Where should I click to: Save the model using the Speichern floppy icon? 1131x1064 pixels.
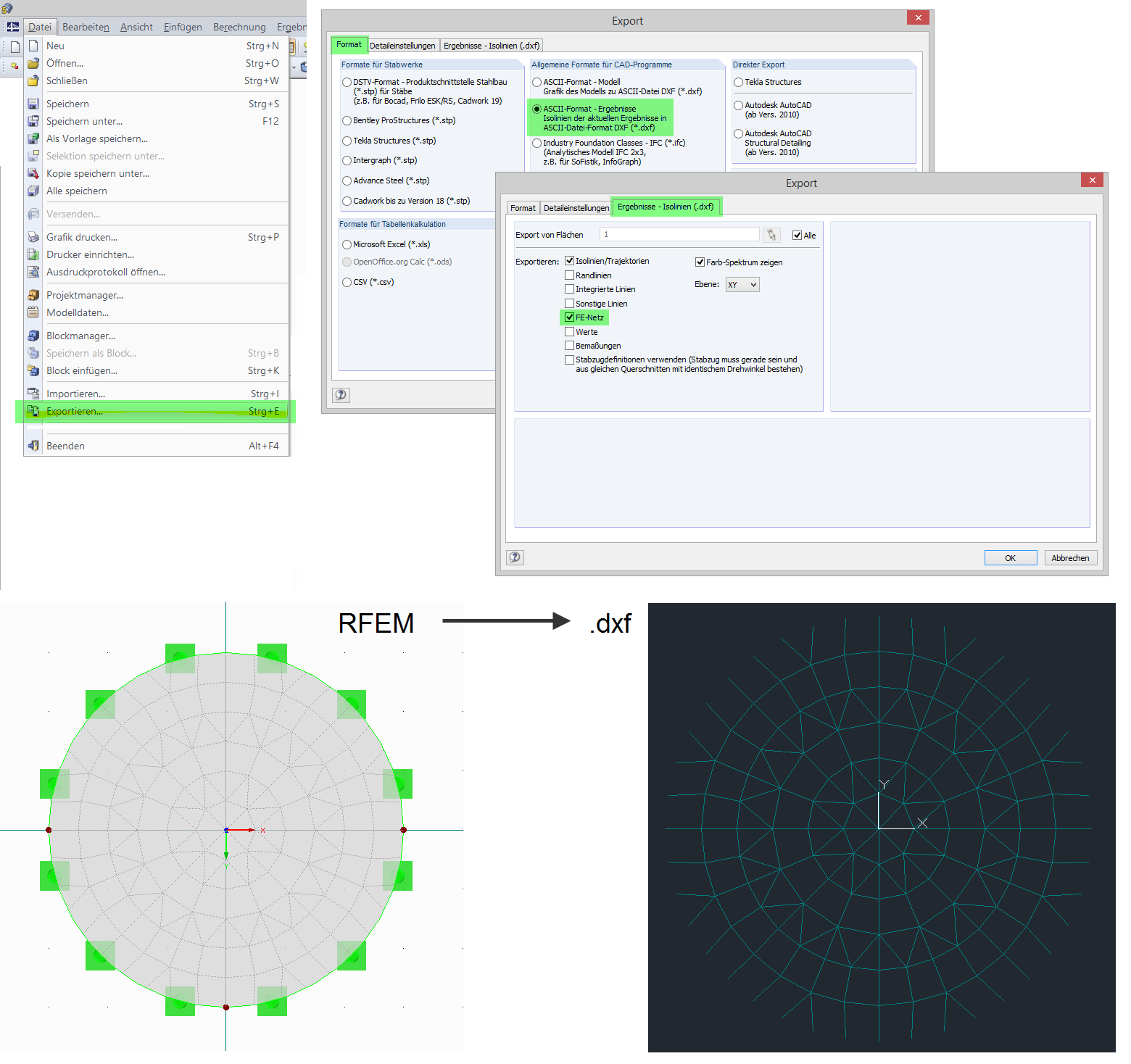click(x=33, y=103)
